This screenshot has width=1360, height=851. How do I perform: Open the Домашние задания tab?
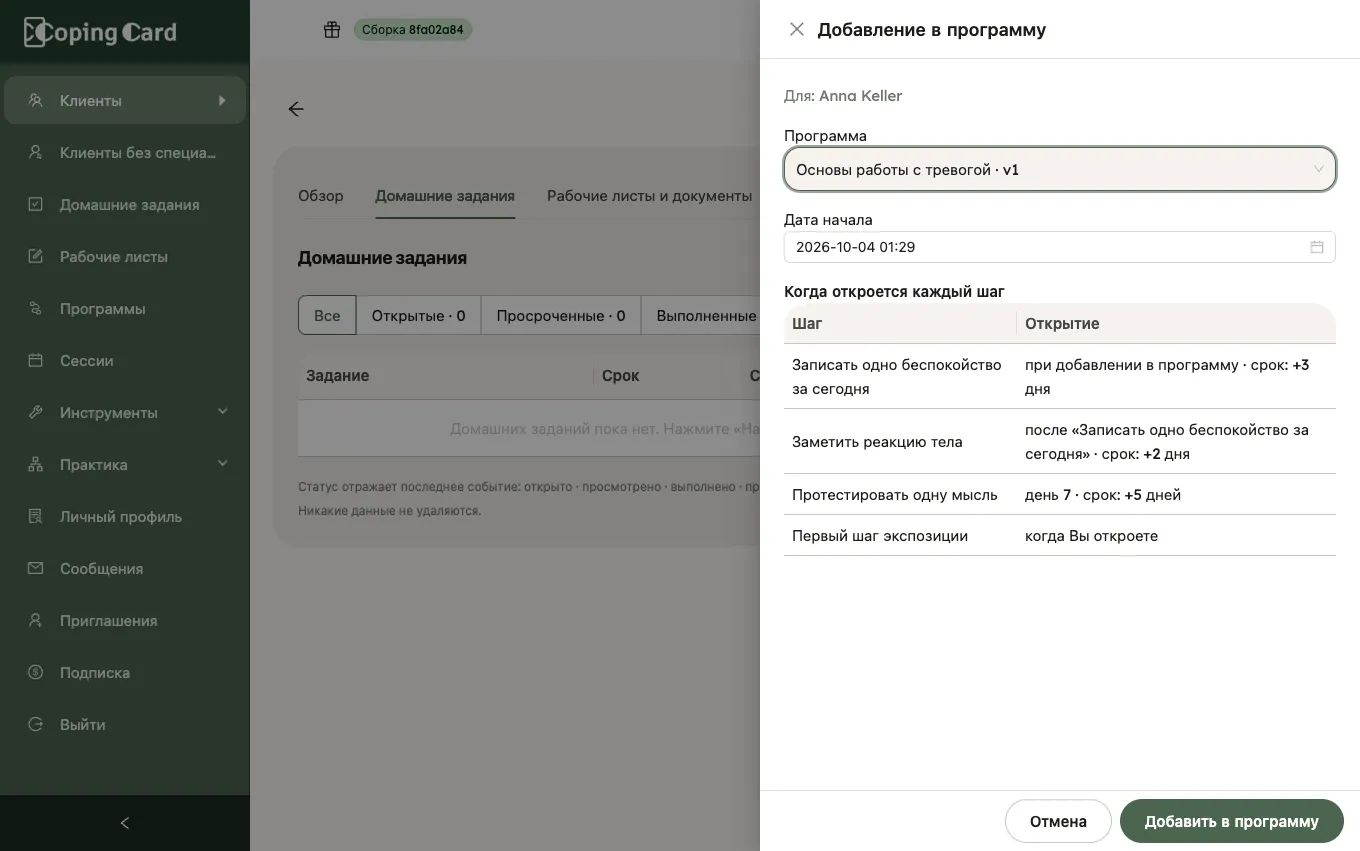click(x=445, y=196)
